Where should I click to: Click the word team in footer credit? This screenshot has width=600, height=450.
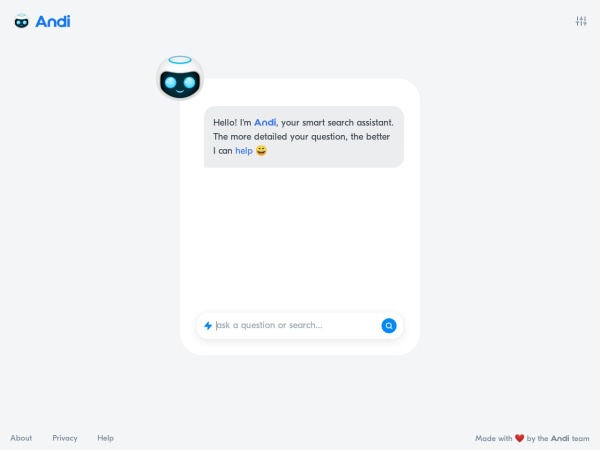[580, 439]
